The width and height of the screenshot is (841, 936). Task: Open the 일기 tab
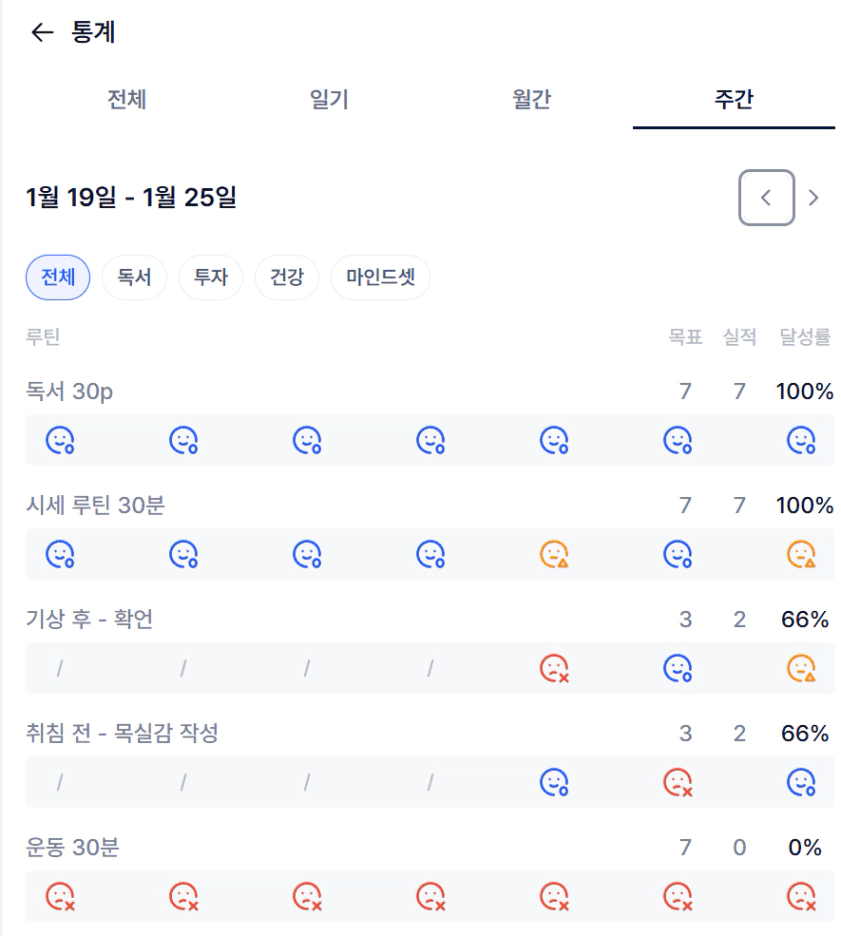pos(329,100)
